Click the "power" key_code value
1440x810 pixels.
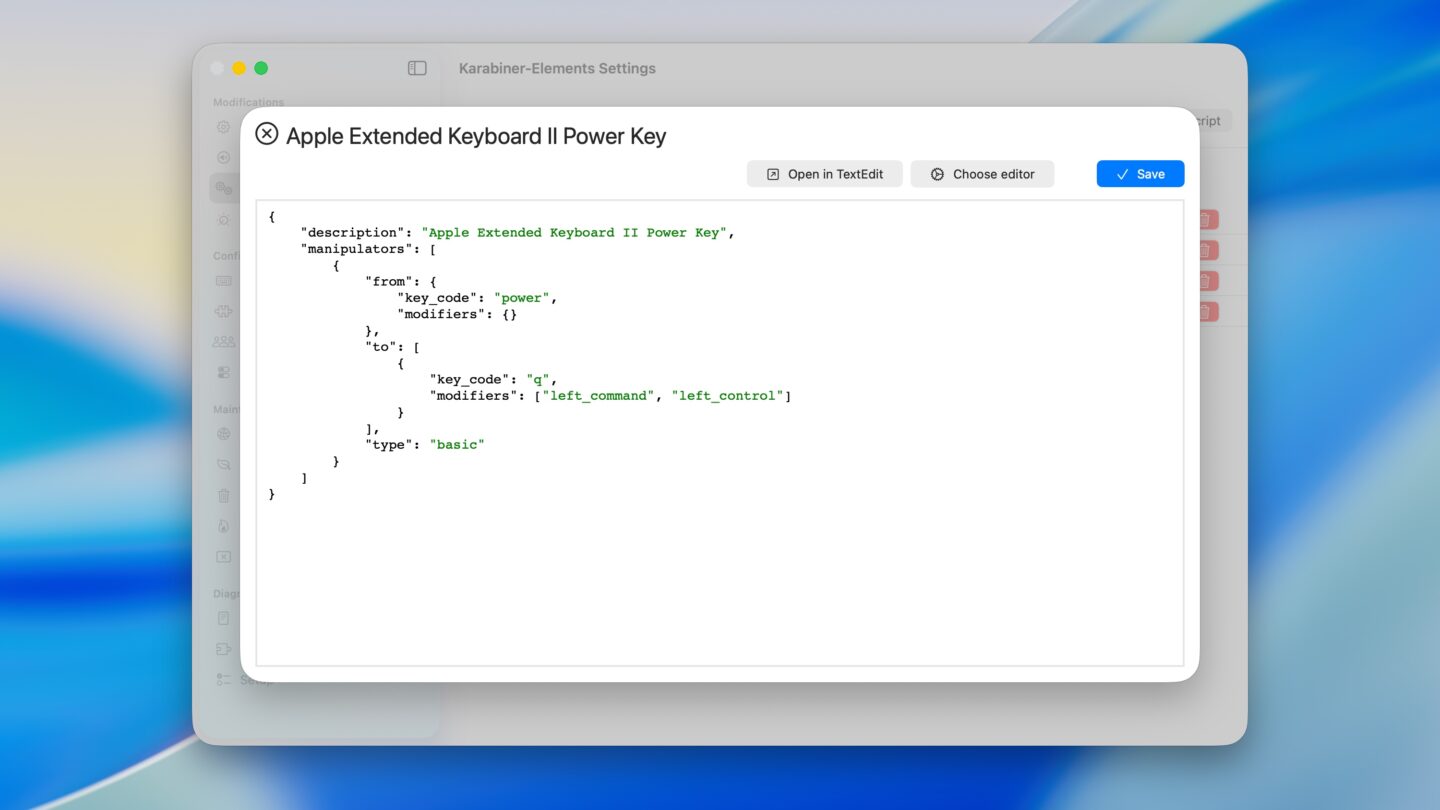521,298
